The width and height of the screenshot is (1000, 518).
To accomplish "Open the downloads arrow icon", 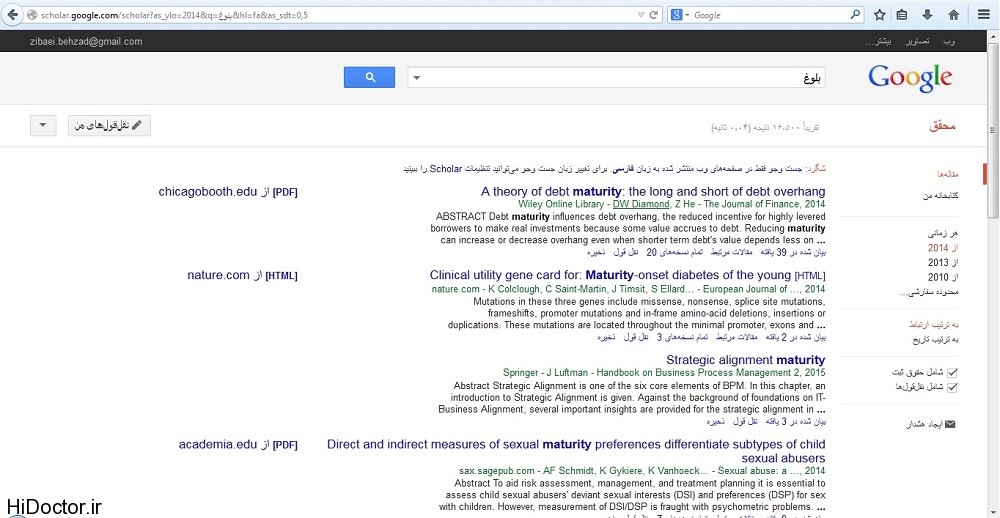I will (927, 15).
